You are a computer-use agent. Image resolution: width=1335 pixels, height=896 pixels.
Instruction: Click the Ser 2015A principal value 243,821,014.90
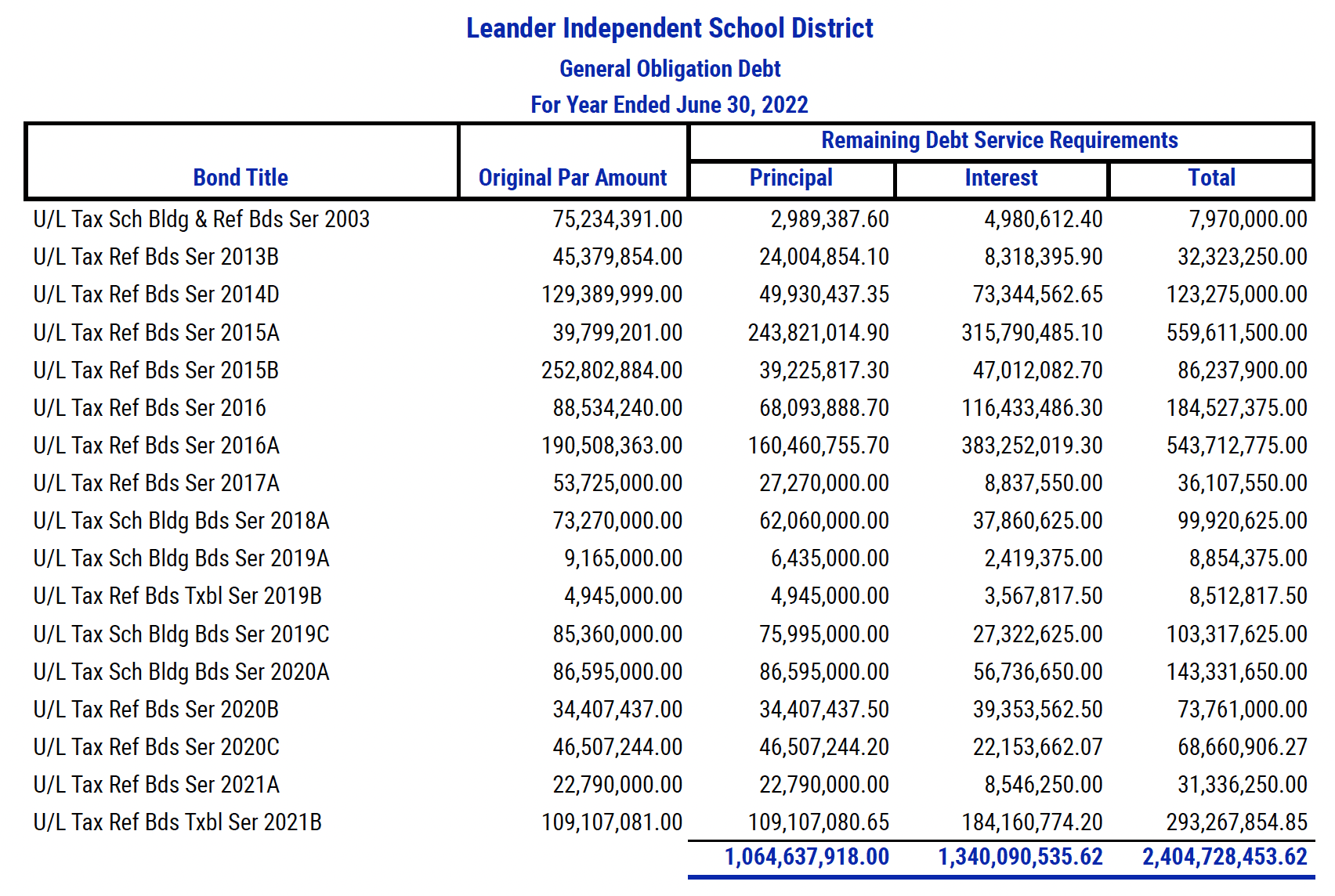click(819, 333)
